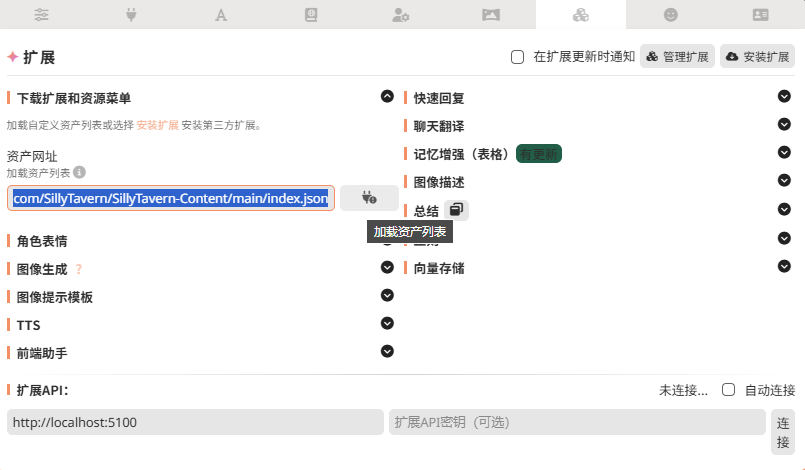Open the text formatting 'A' icon
Screen dimensions: 805x470
[x=221, y=15]
